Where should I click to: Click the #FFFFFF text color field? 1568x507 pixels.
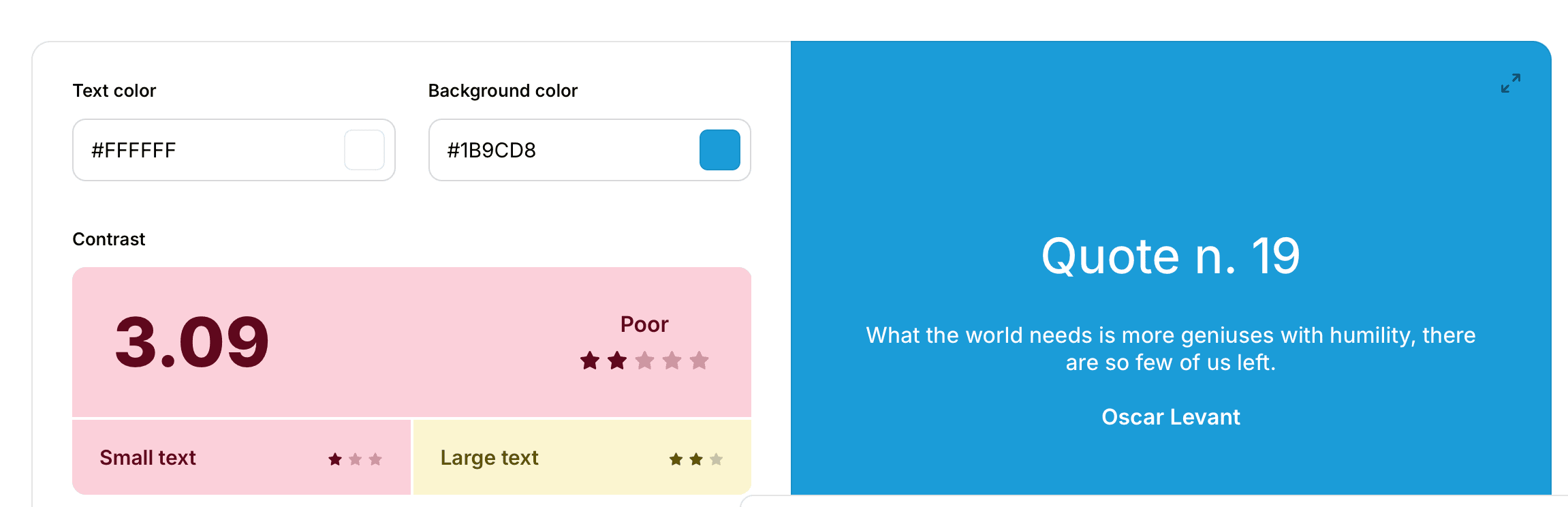click(204, 150)
